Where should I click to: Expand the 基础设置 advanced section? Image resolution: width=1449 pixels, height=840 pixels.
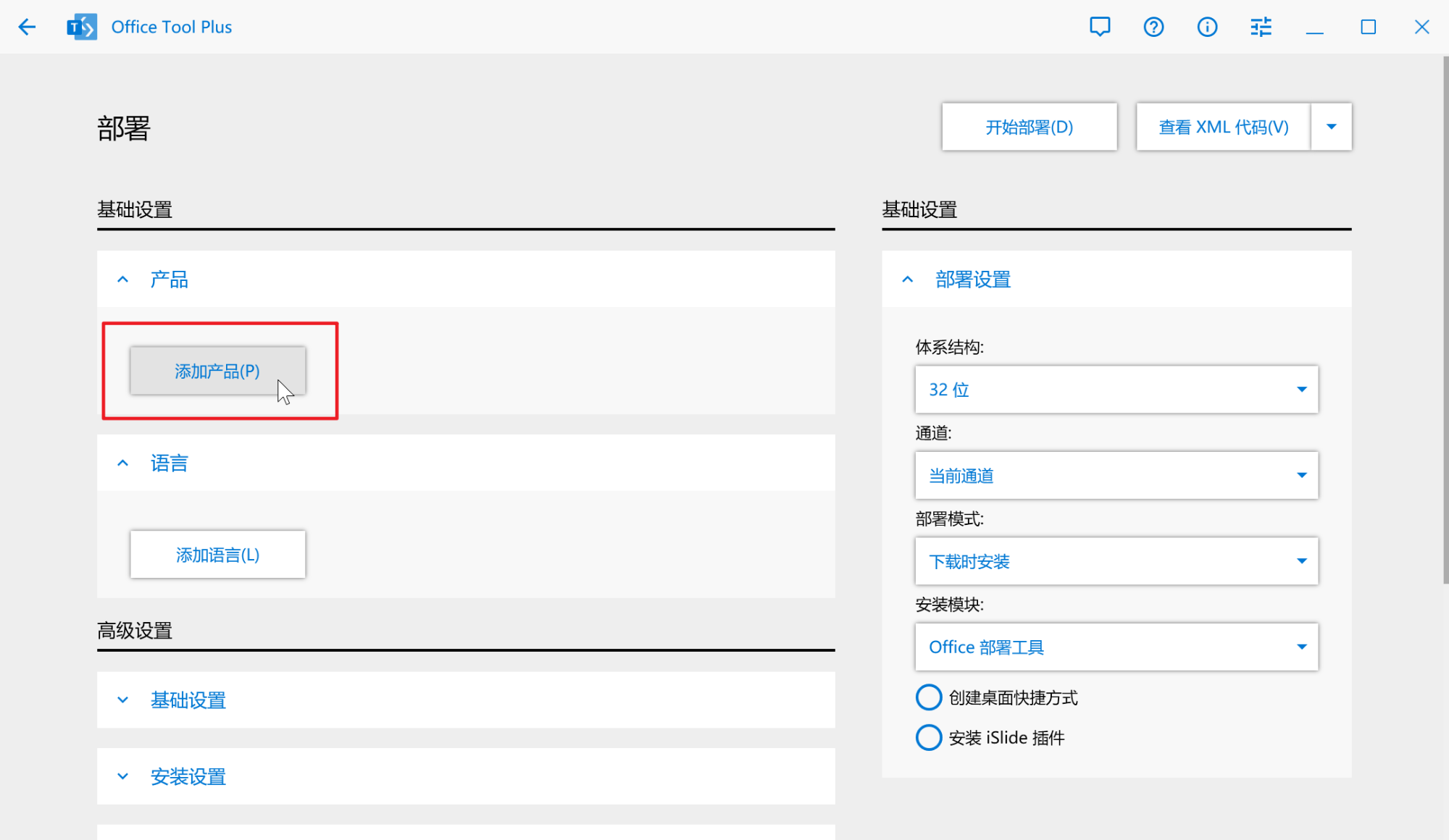pos(466,700)
